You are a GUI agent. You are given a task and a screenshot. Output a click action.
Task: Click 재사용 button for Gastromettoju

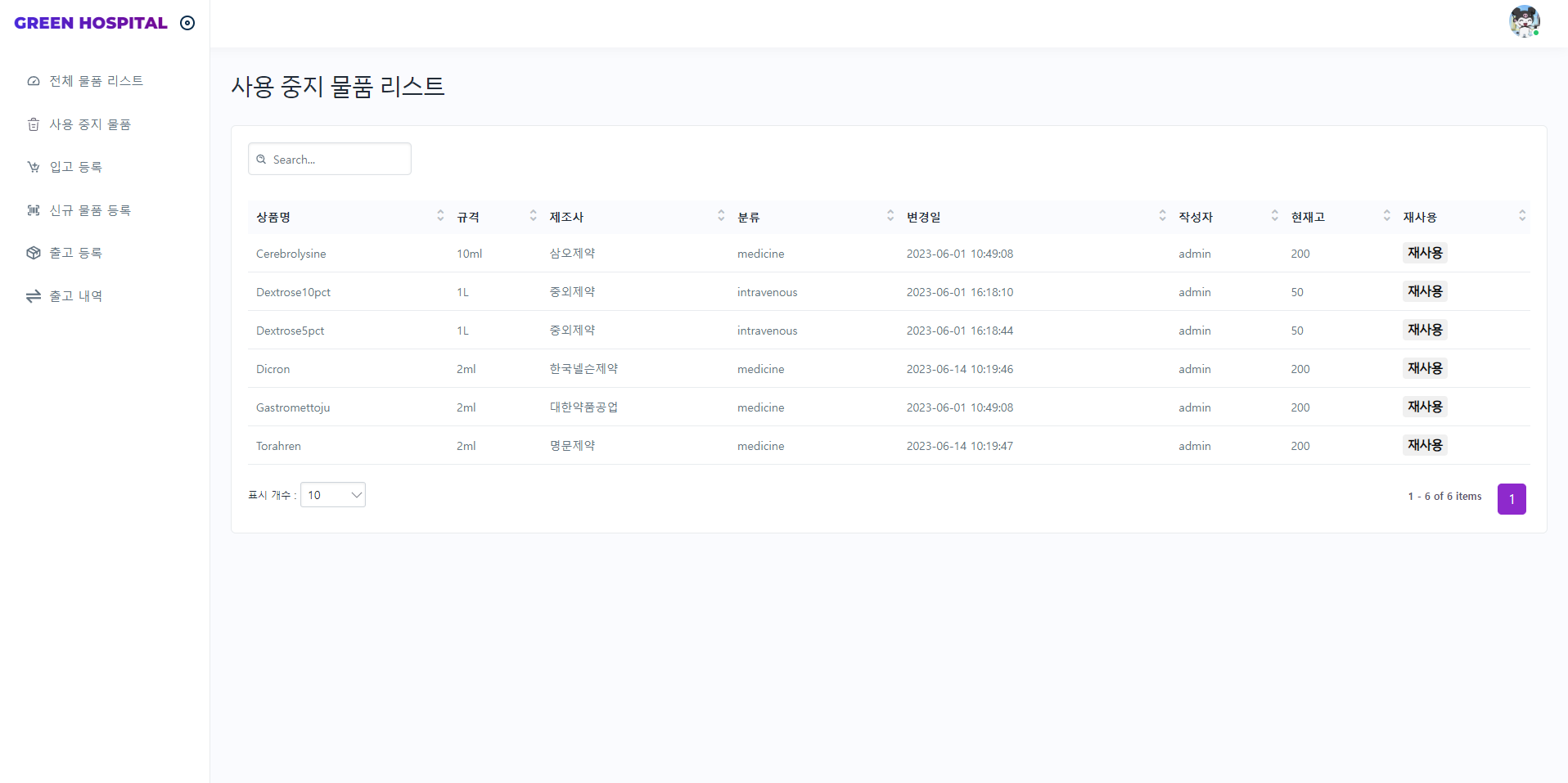point(1425,407)
